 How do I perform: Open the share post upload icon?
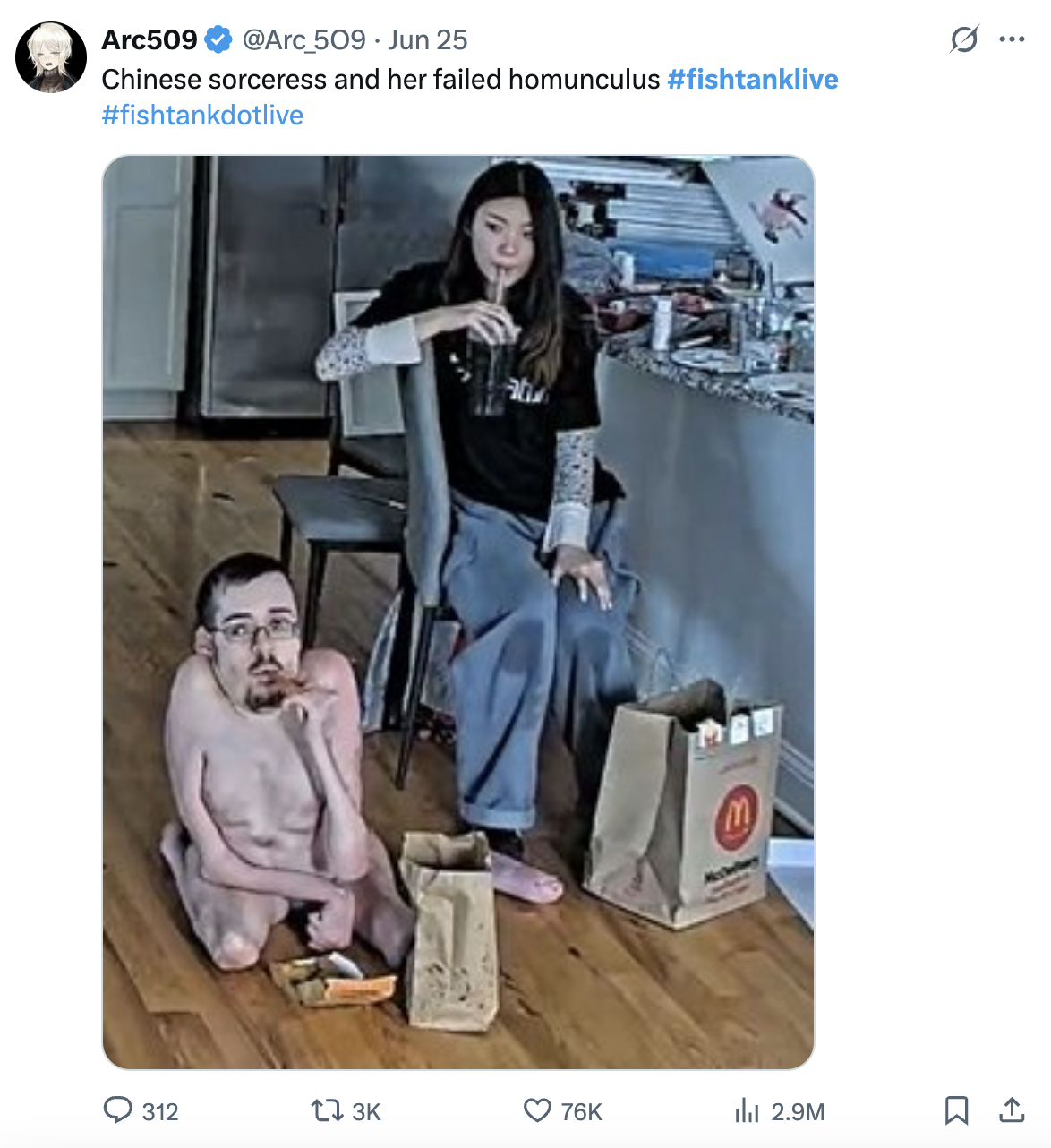pos(1012,1110)
